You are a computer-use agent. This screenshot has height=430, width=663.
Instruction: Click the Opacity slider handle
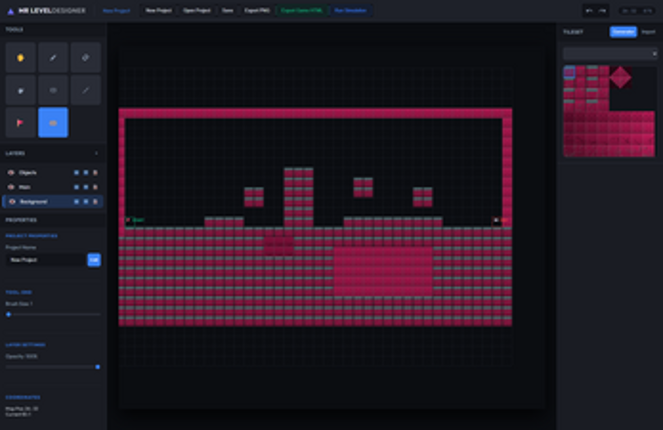click(98, 367)
